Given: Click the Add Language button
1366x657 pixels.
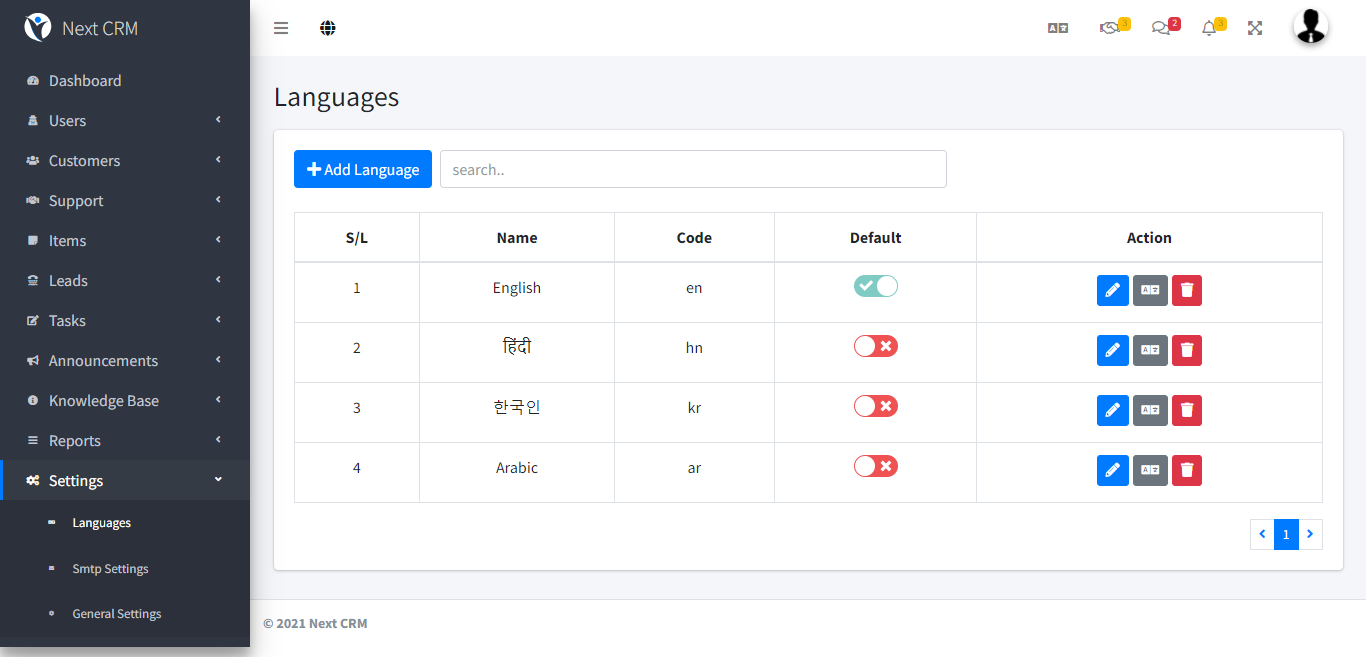Looking at the screenshot, I should pyautogui.click(x=363, y=169).
